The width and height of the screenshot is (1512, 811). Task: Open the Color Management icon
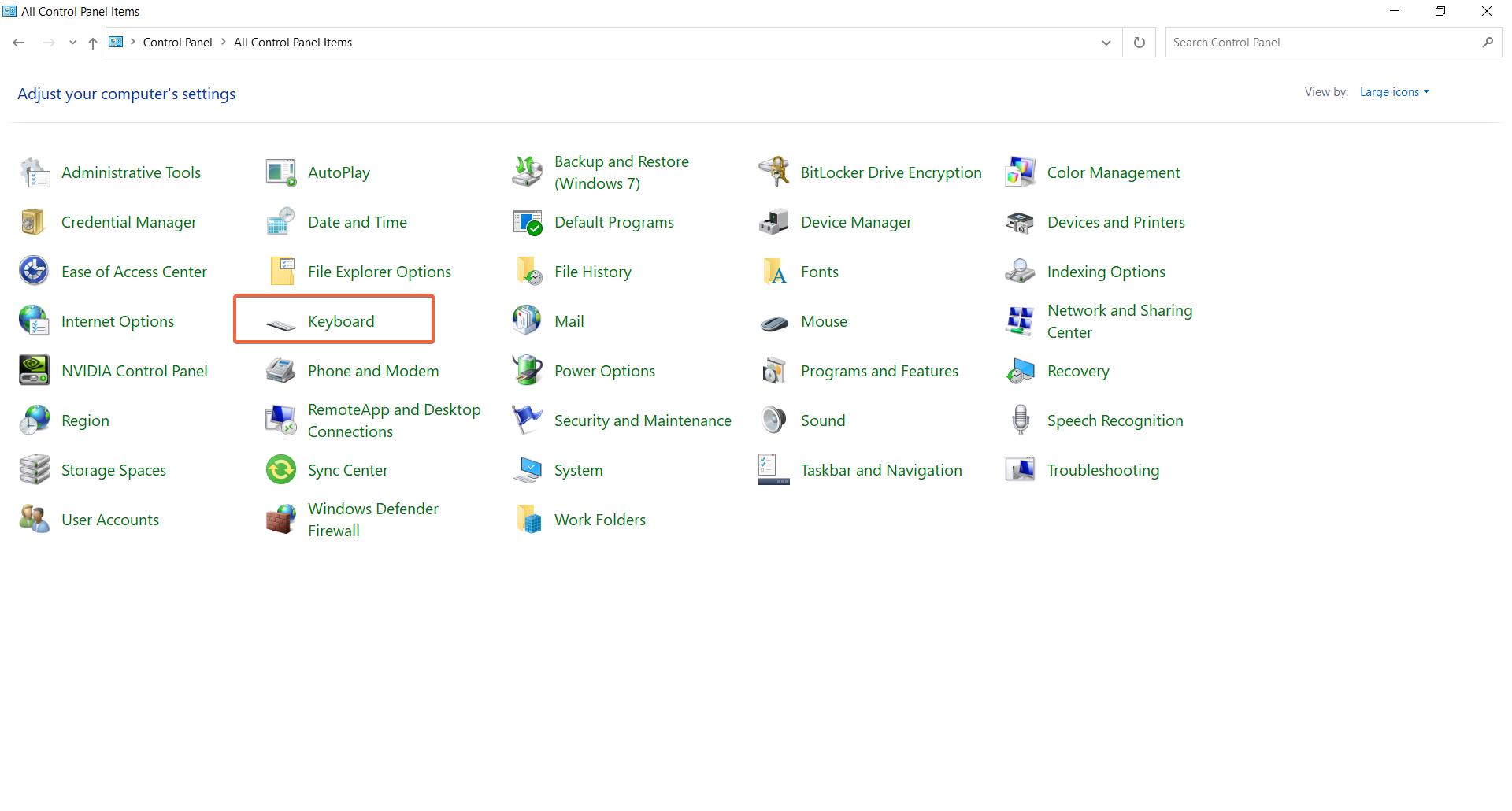click(x=1020, y=172)
